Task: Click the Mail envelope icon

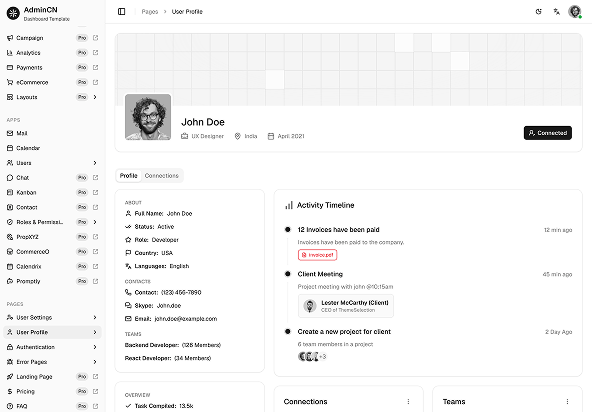Action: click(x=10, y=133)
